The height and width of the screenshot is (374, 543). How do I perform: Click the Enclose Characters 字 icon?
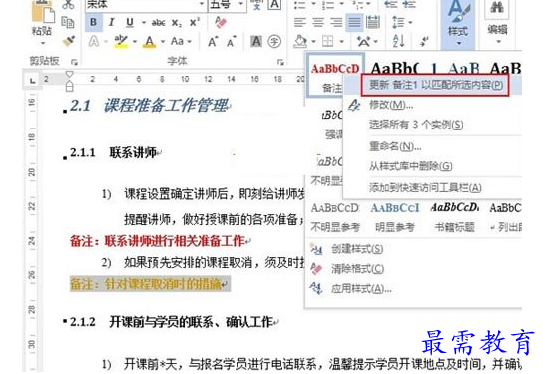click(x=274, y=42)
